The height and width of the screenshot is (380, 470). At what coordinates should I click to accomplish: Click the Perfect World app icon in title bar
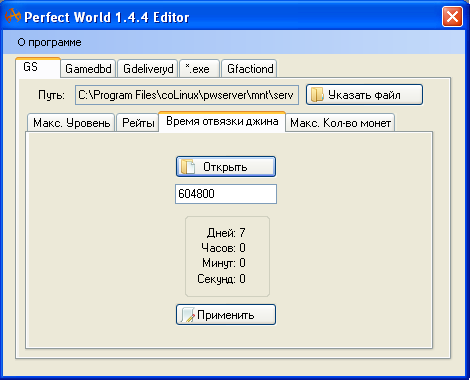coord(13,16)
